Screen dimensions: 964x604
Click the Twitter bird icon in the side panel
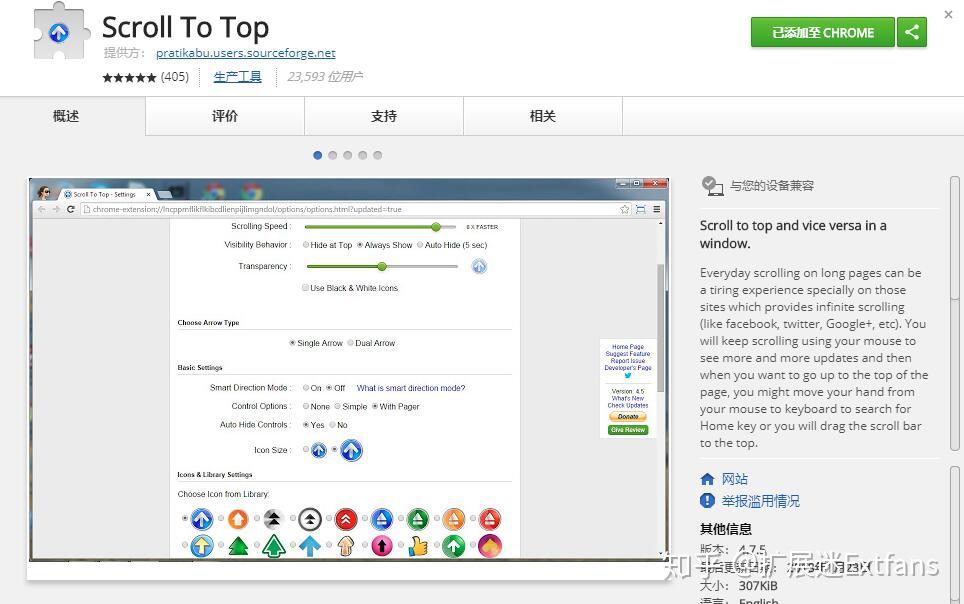click(x=628, y=376)
